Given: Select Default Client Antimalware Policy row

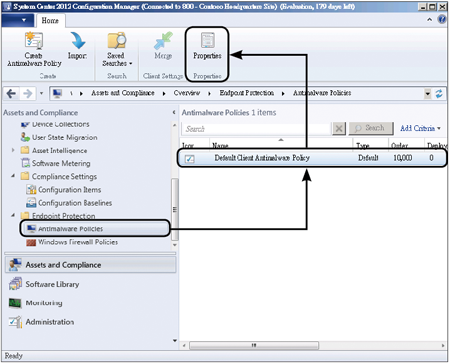Looking at the screenshot, I should (x=313, y=158).
